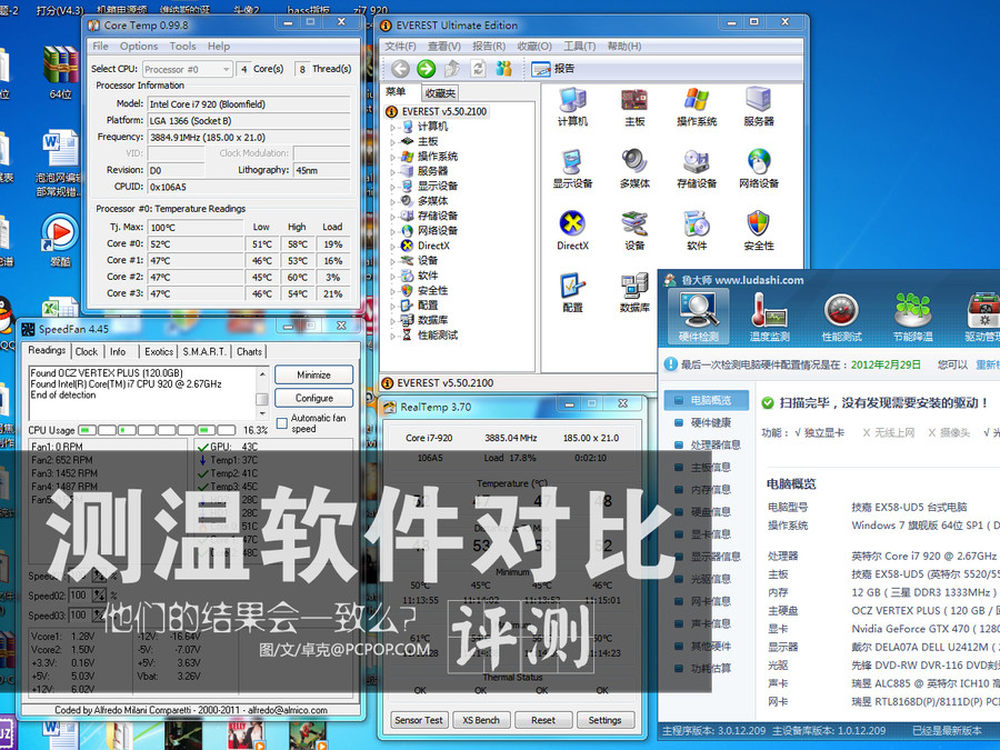1000x750 pixels.
Task: Click EVEREST toolbar green Forward arrow
Action: click(426, 68)
